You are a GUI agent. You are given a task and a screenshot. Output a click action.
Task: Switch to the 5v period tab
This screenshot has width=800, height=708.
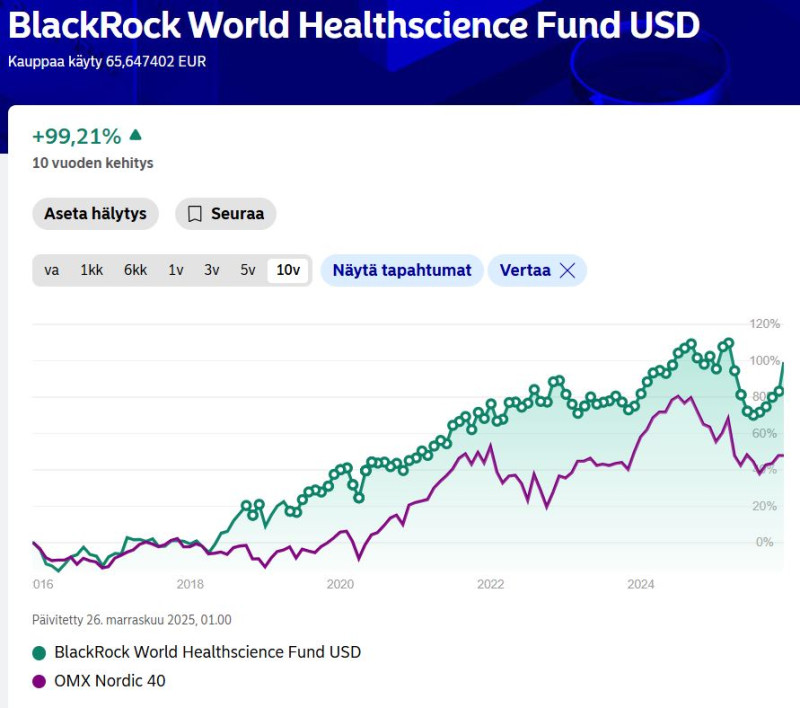coord(248,269)
